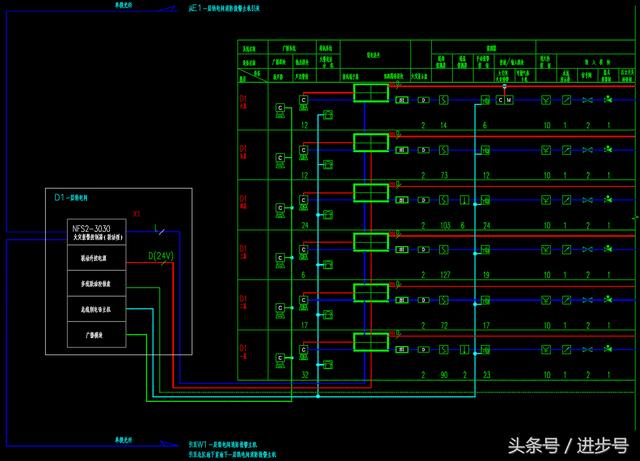Select the cyan D1 cabinet title text

[x=71, y=198]
